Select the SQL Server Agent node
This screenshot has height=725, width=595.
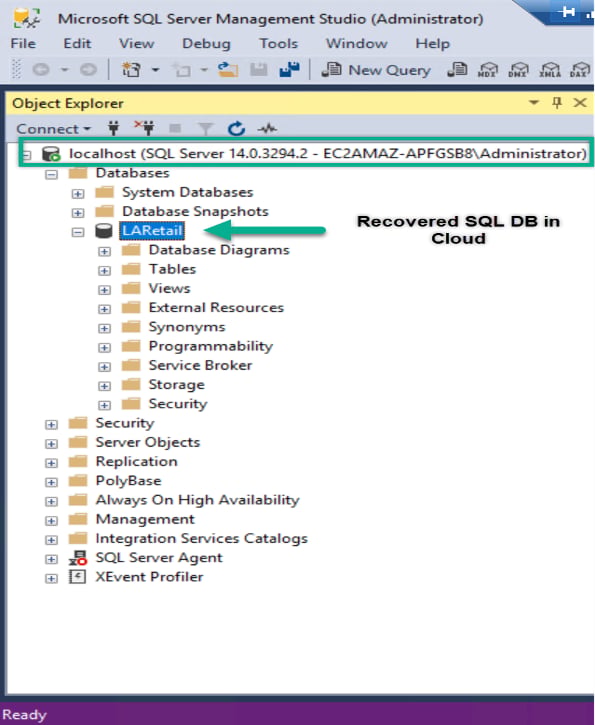click(x=159, y=558)
